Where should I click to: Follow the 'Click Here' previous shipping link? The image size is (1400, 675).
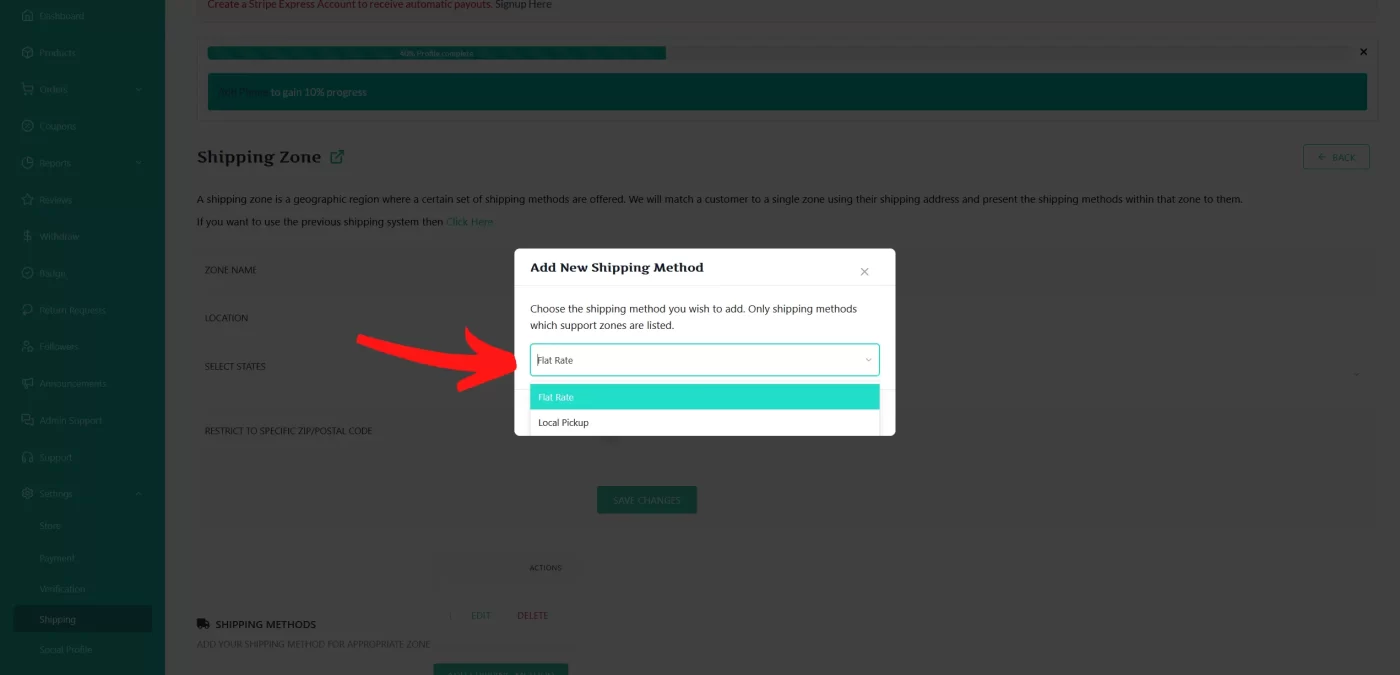point(469,222)
